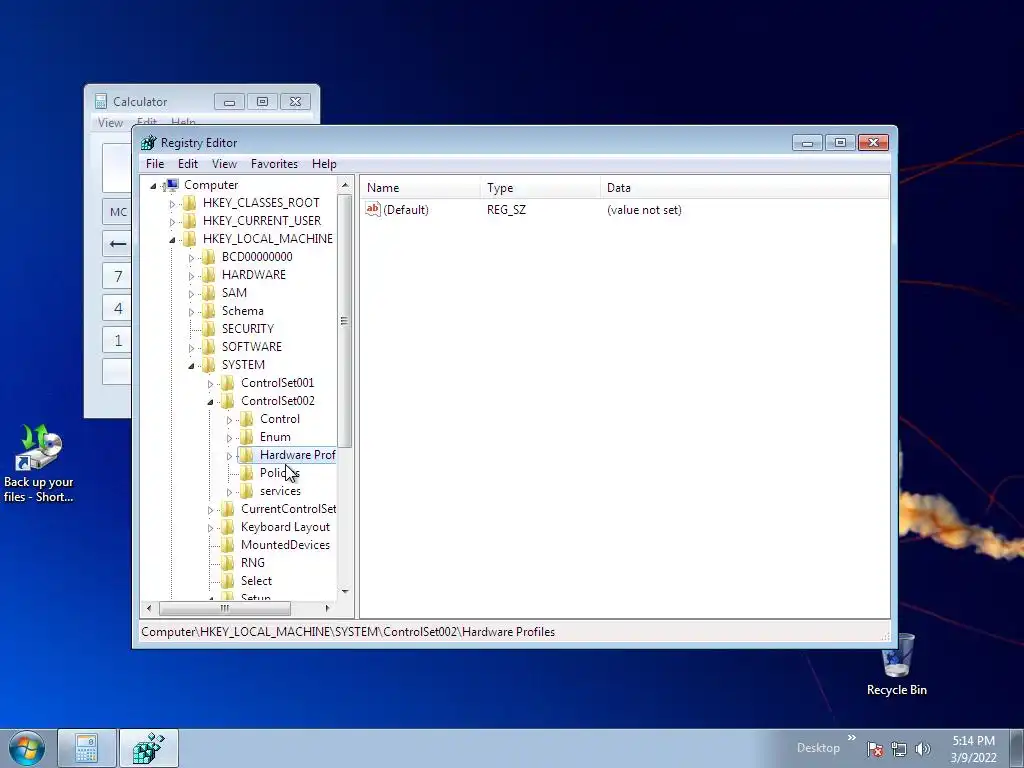Show hidden Desktop toolbar items chevron
This screenshot has width=1024, height=768.
[852, 738]
